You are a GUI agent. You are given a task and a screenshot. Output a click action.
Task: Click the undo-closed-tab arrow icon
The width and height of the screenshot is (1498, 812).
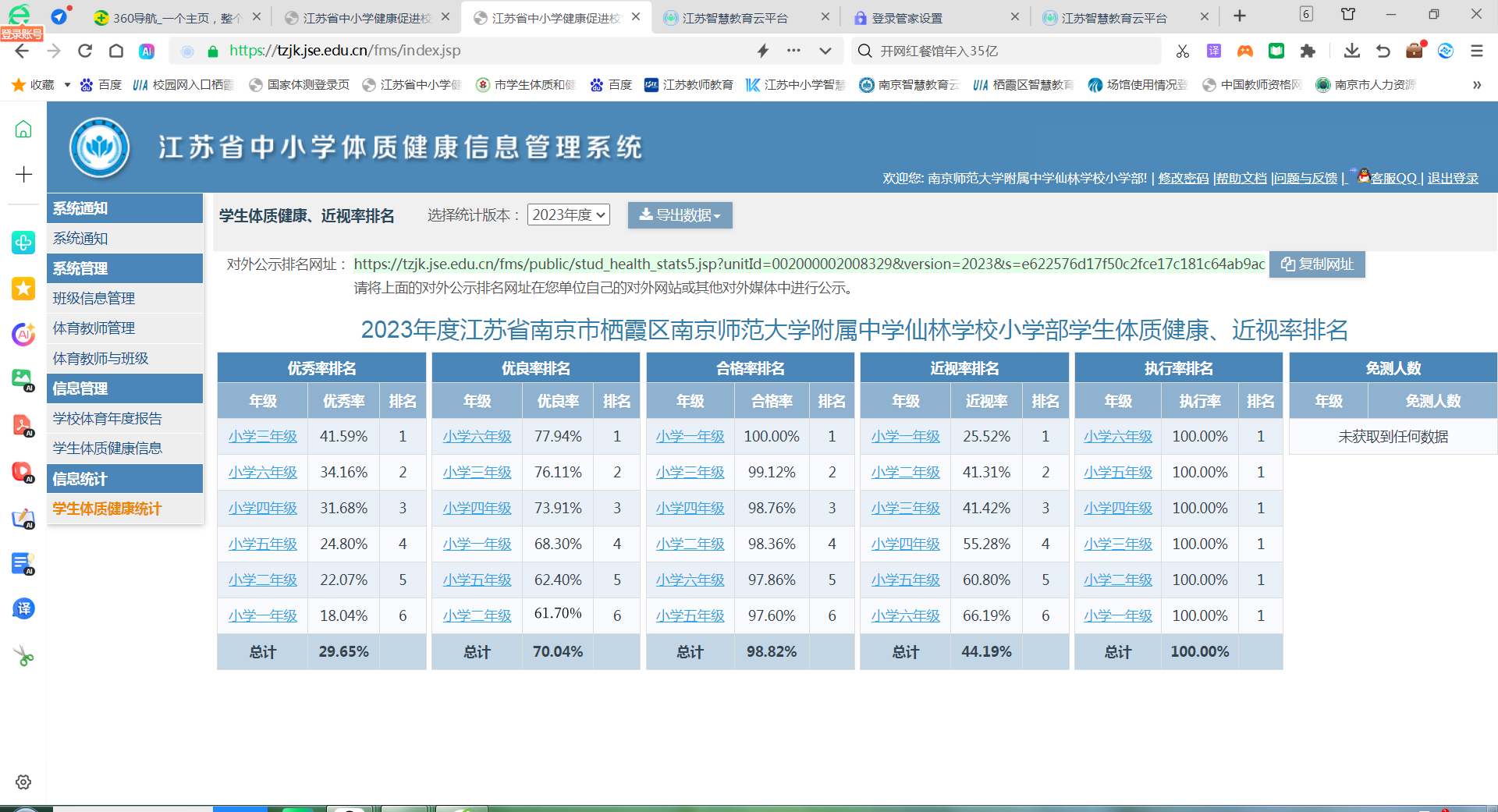coord(1383,51)
